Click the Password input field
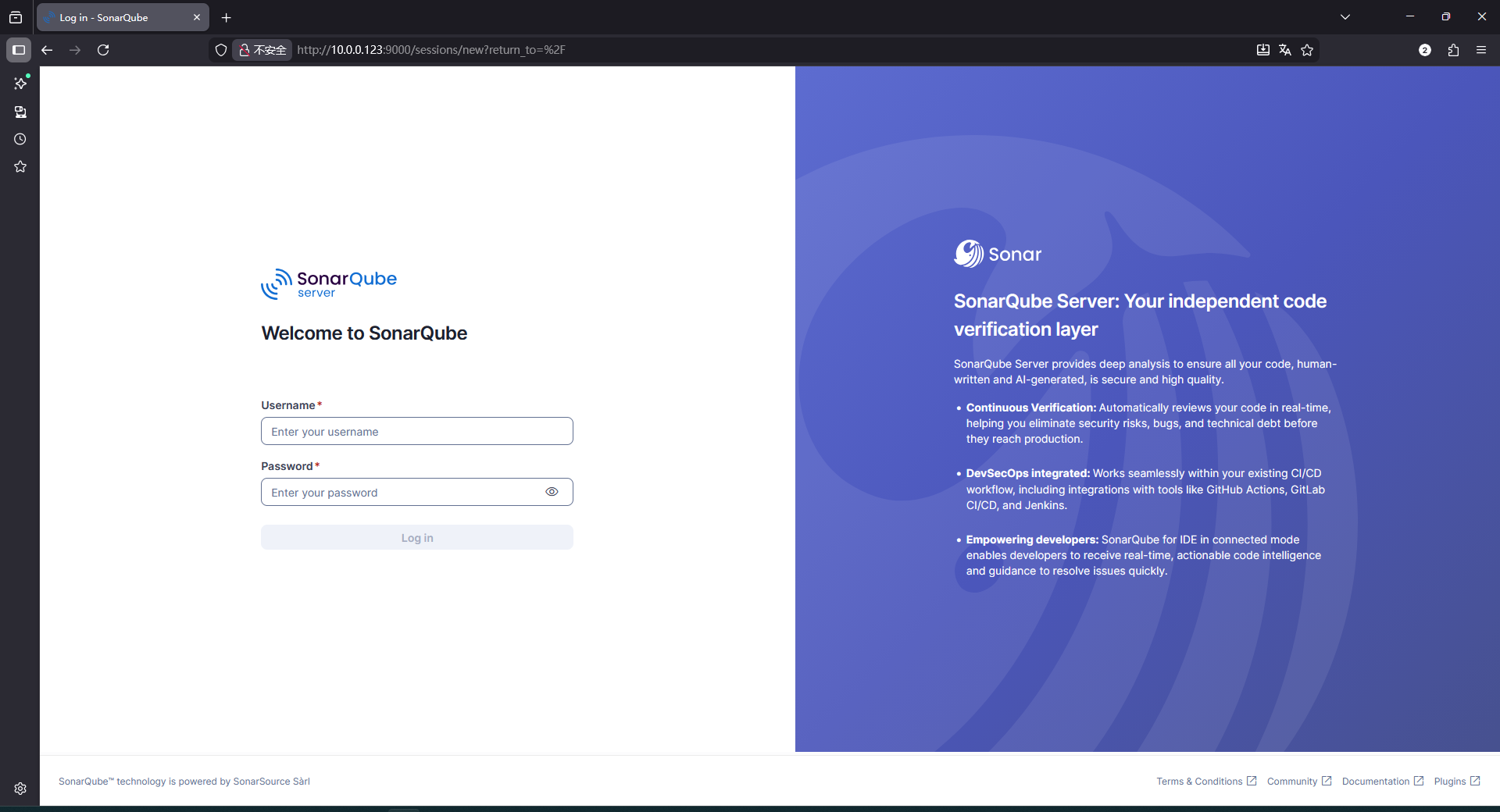The height and width of the screenshot is (812, 1500). pos(416,492)
